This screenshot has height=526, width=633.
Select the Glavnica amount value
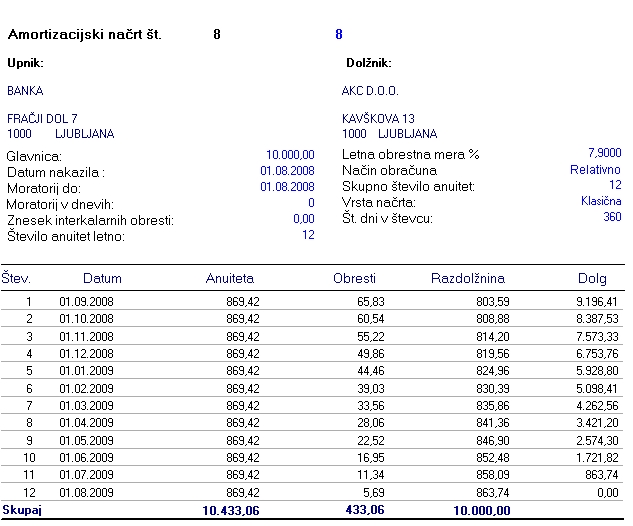click(x=290, y=155)
